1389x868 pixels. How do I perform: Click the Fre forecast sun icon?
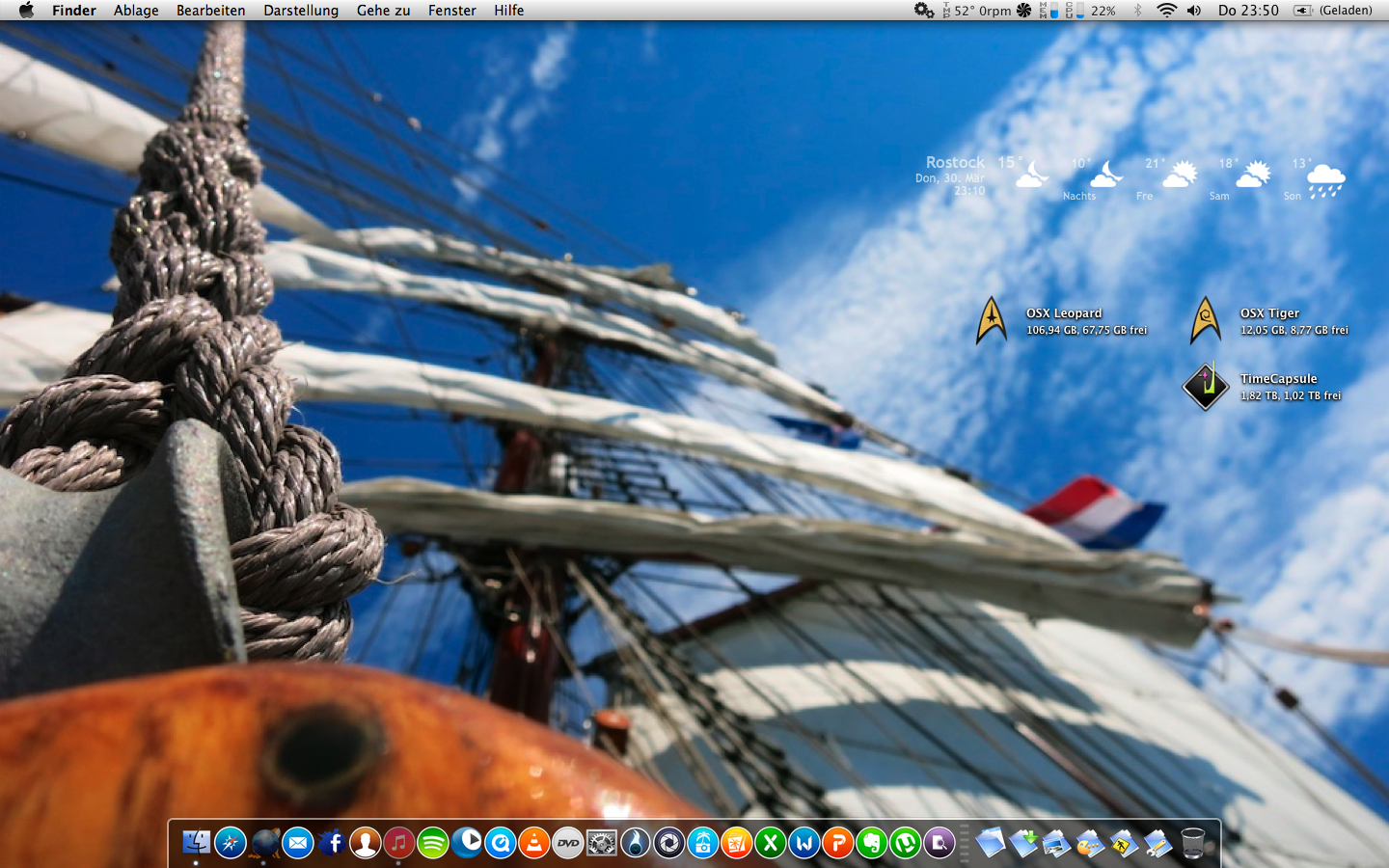(x=1180, y=175)
